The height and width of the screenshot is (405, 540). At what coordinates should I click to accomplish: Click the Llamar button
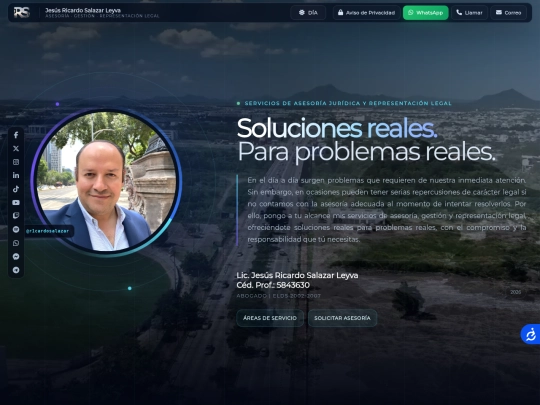[x=469, y=13]
